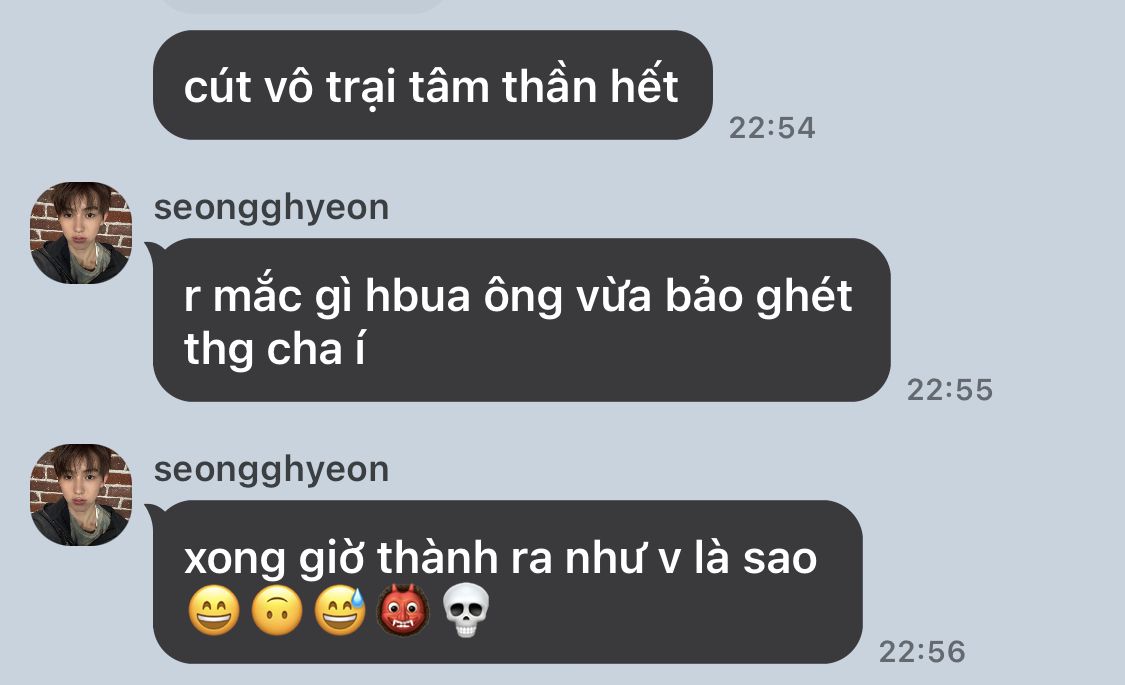Tap the 22:54 timestamp
This screenshot has height=685, width=1125.
(772, 128)
